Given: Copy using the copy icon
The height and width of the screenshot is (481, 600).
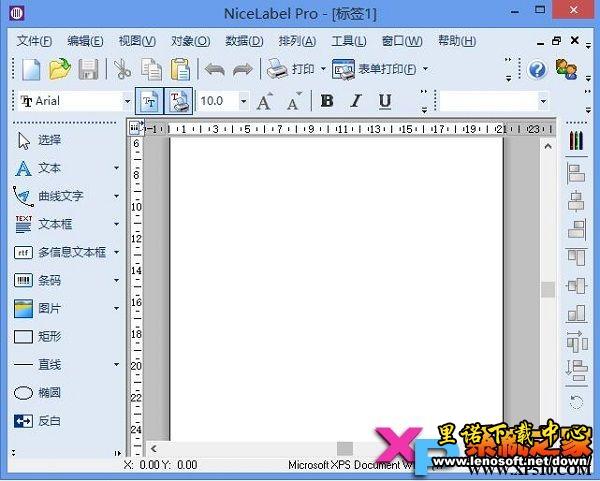Looking at the screenshot, I should pos(151,70).
